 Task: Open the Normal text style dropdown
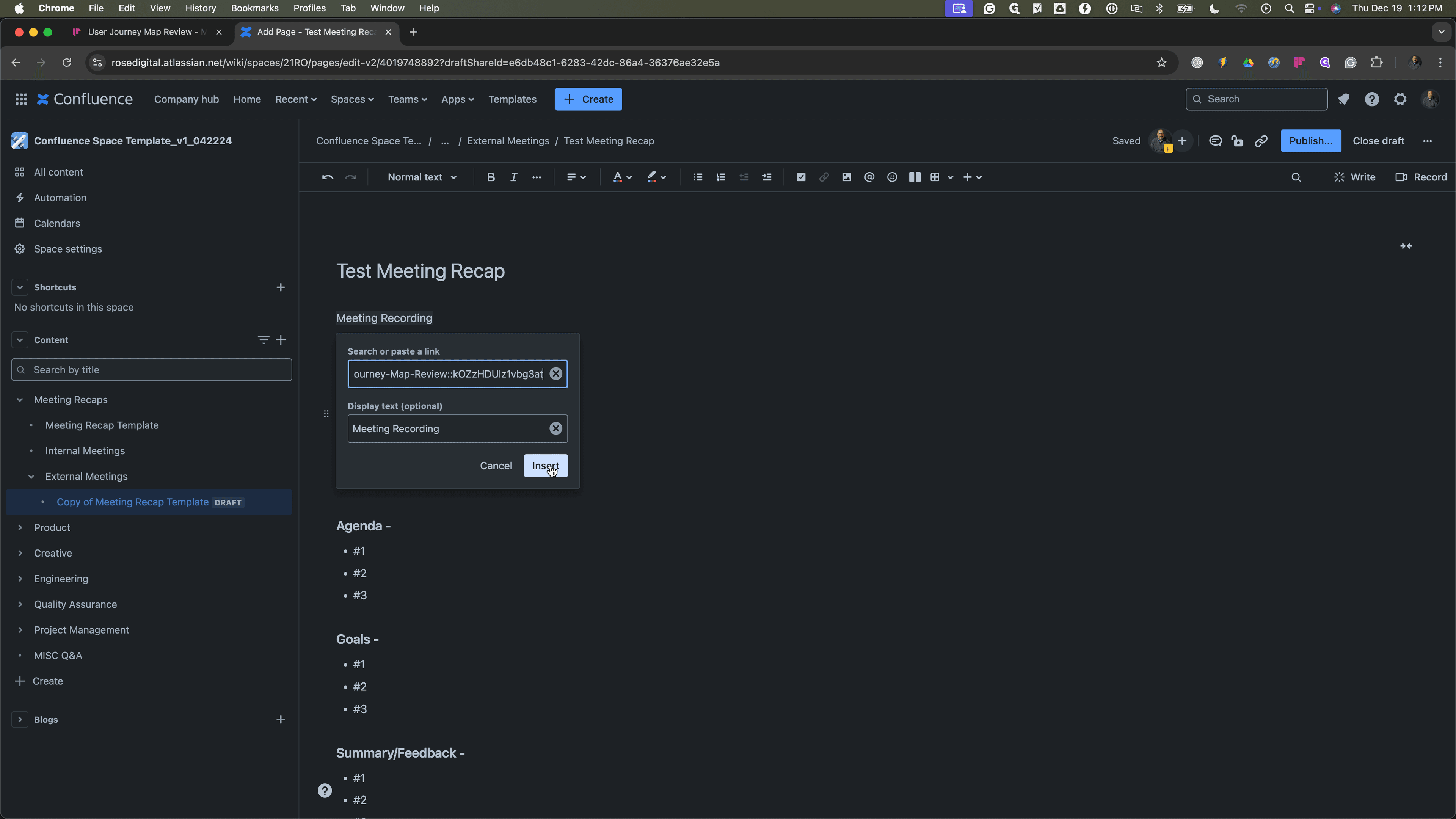point(422,177)
